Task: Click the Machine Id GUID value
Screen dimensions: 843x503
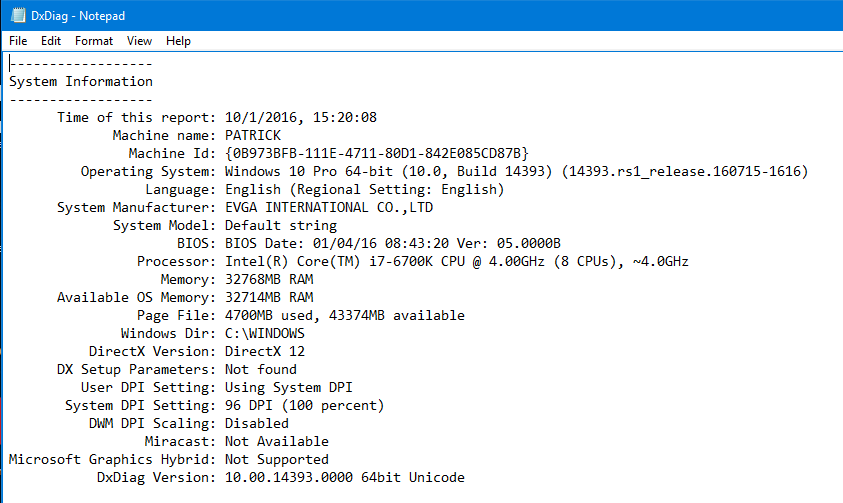Action: click(x=377, y=154)
